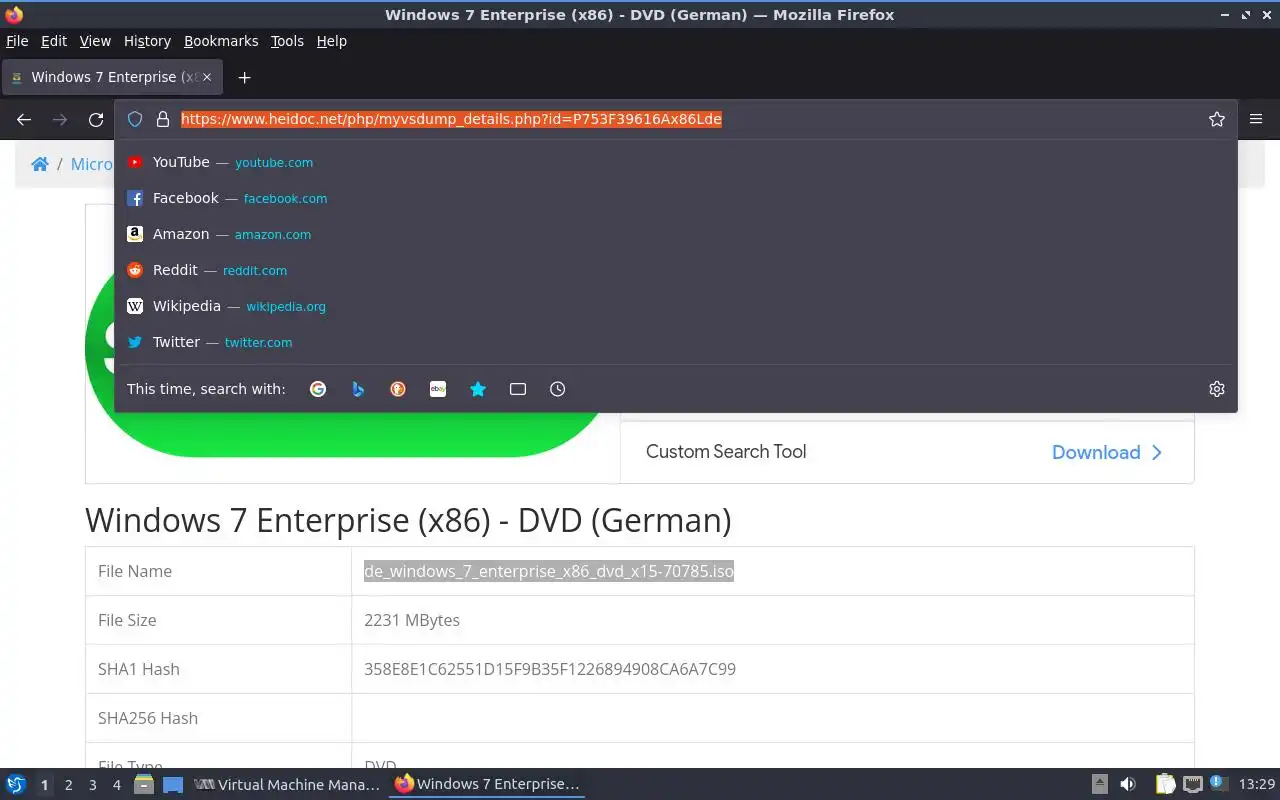Click the page heading Windows 7 Enterprise (x86)
The image size is (1280, 800).
(408, 520)
